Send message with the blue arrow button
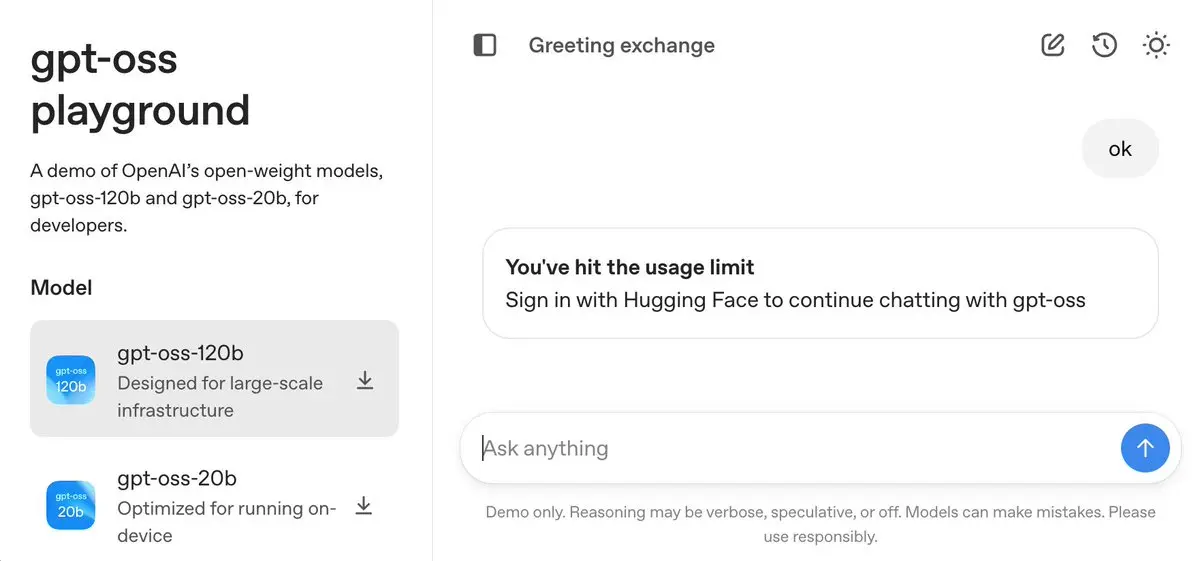The image size is (1200, 561). (1145, 448)
